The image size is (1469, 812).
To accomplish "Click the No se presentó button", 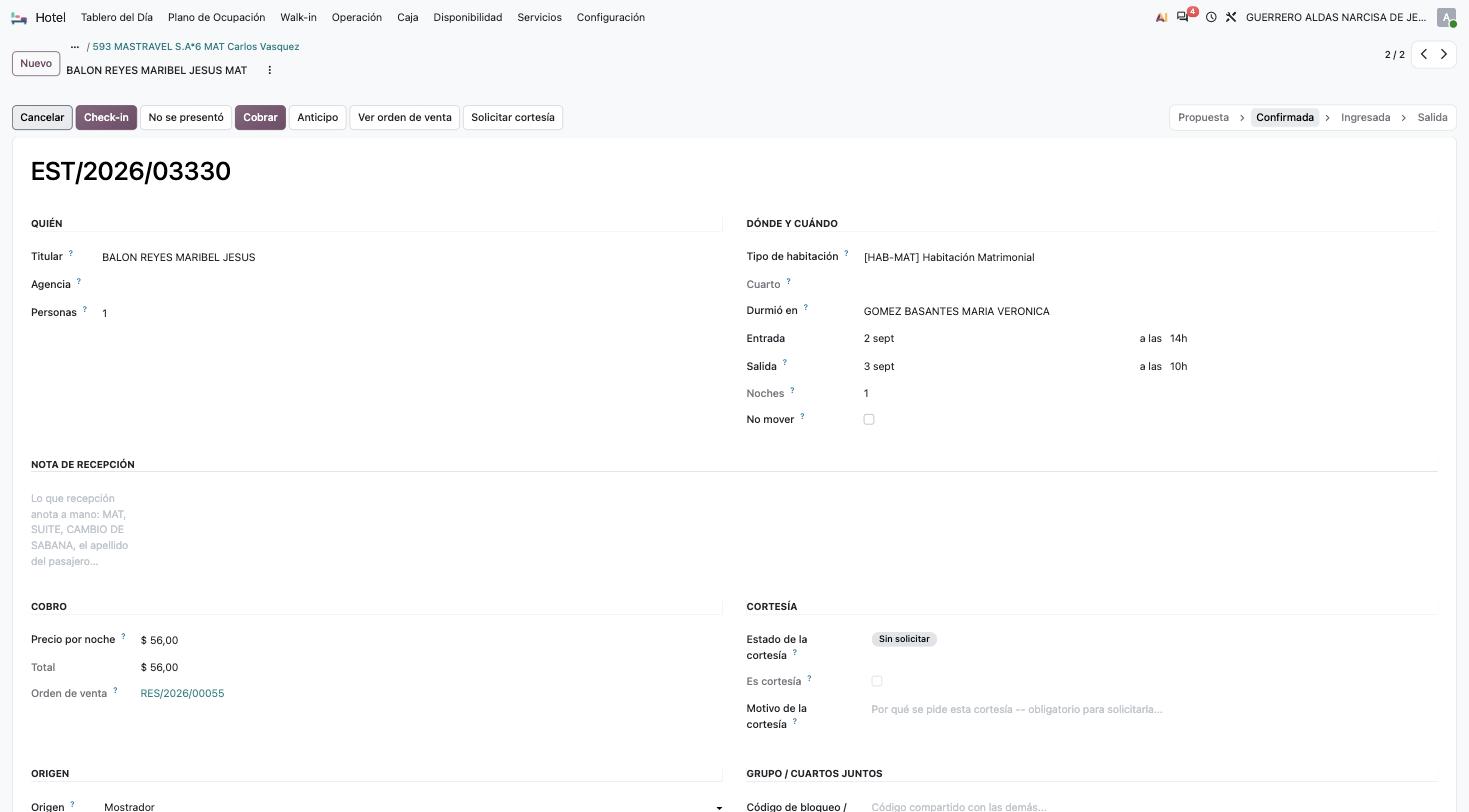I will point(186,118).
